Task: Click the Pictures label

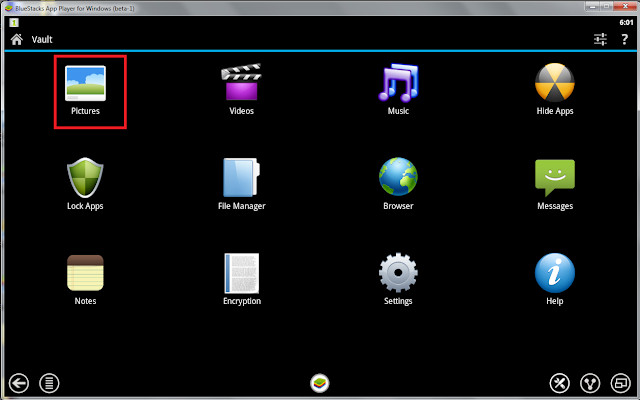Action: tap(85, 111)
